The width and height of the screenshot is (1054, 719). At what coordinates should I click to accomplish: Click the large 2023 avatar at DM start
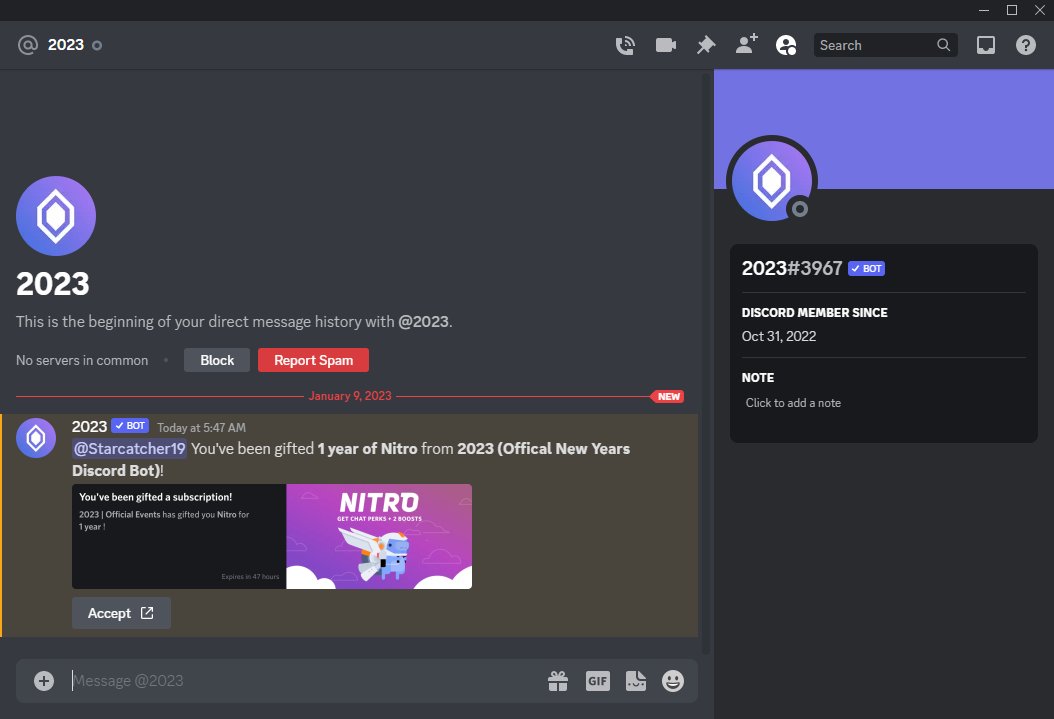(56, 216)
